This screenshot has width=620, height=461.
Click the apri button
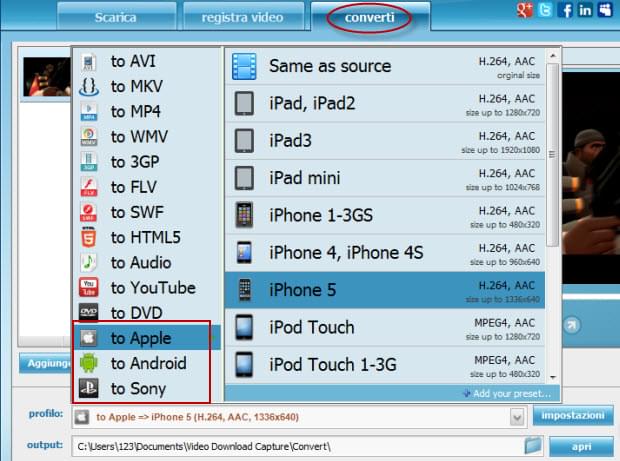[x=581, y=446]
